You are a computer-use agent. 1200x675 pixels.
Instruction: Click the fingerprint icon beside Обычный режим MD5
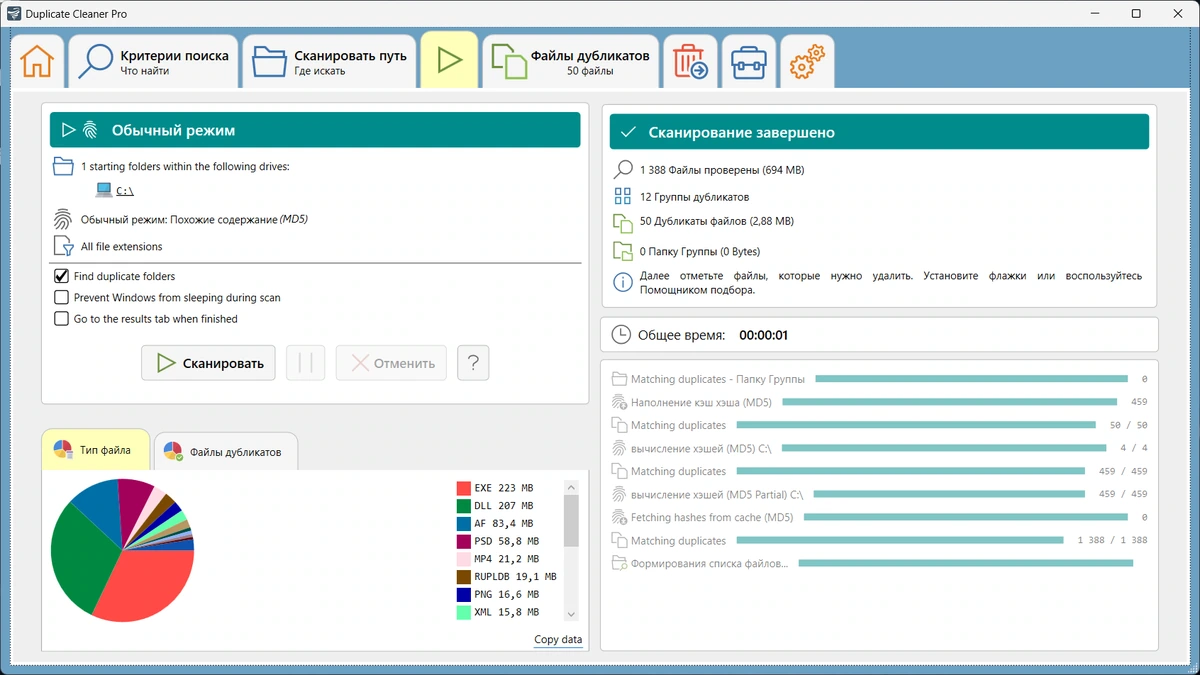click(63, 219)
